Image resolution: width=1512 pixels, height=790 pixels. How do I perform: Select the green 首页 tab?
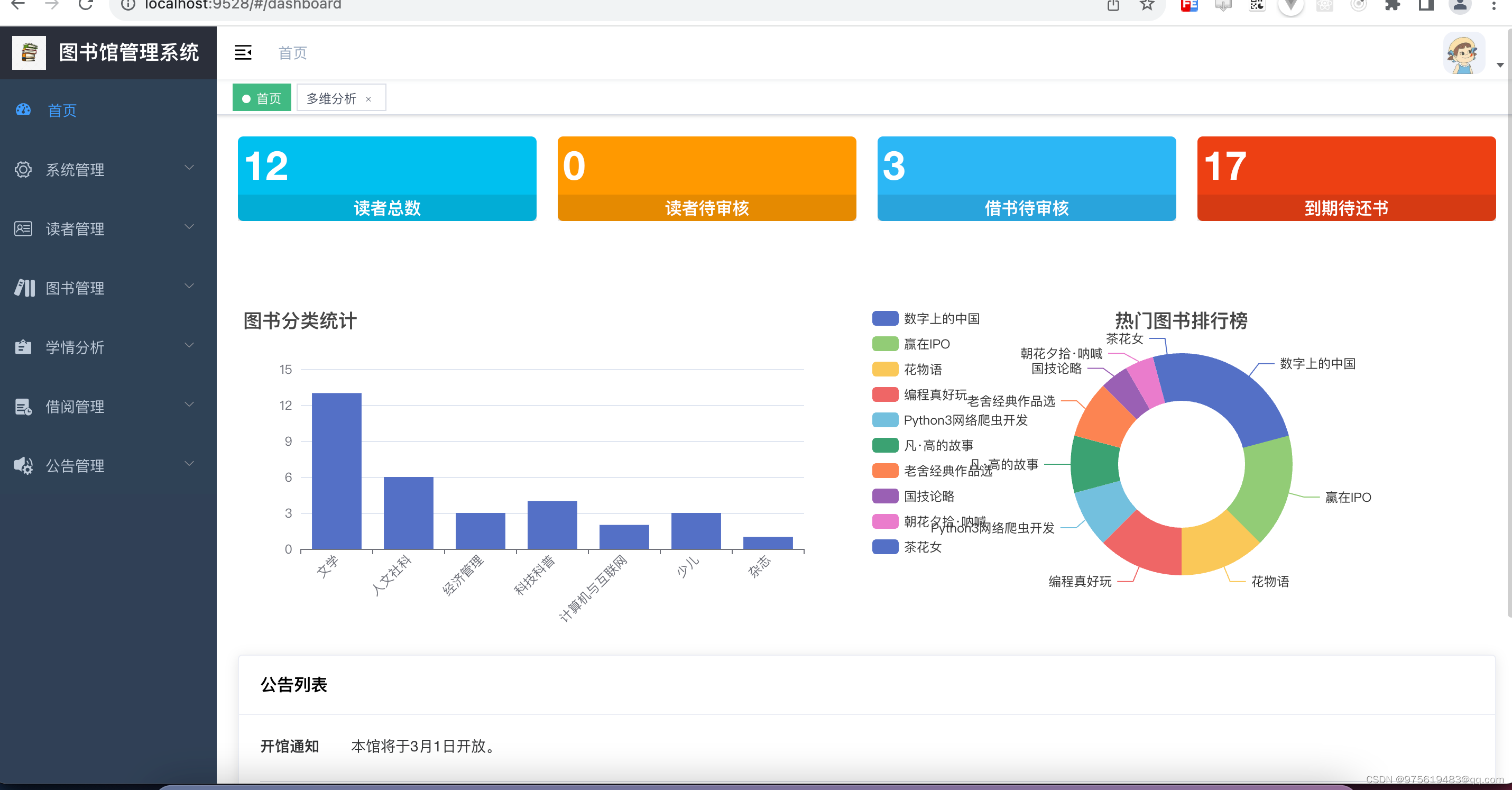click(x=262, y=98)
